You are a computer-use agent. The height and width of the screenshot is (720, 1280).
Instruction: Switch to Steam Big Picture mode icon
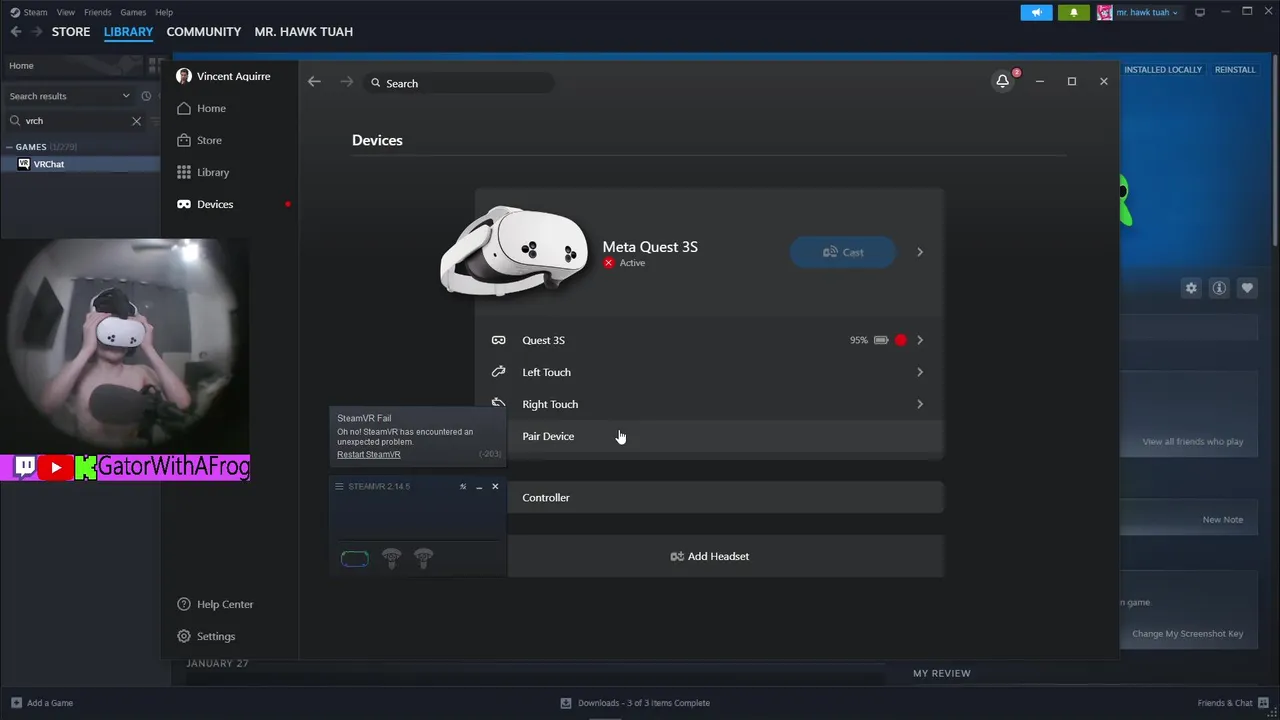click(x=1200, y=12)
